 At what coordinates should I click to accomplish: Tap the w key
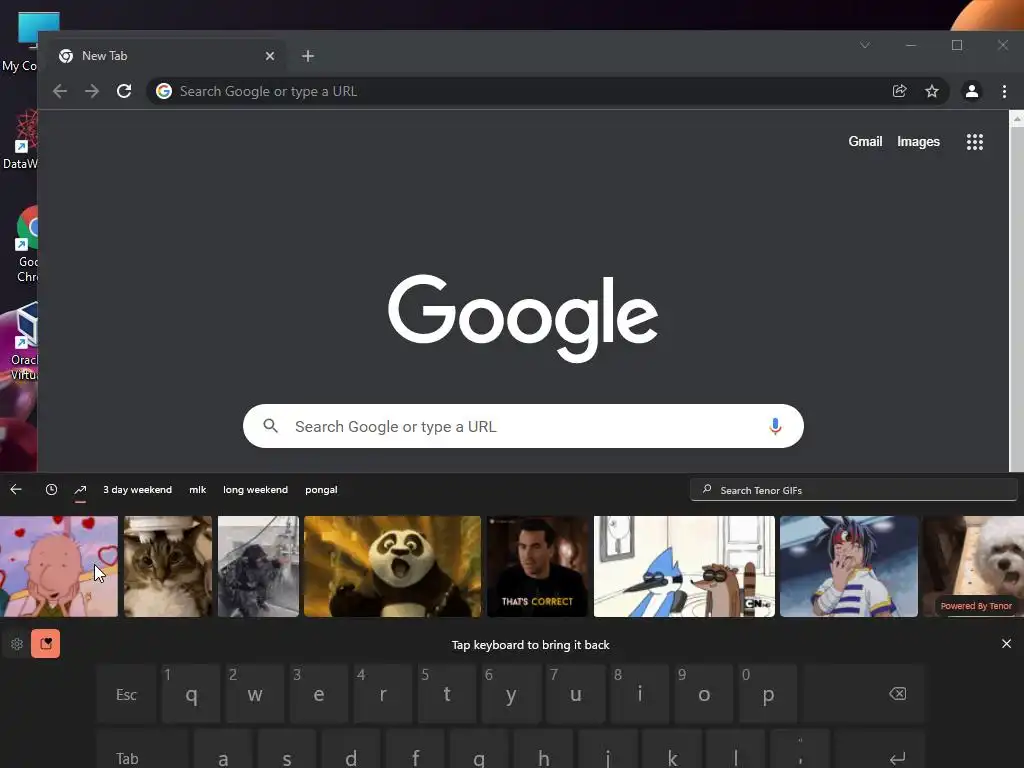click(x=255, y=694)
